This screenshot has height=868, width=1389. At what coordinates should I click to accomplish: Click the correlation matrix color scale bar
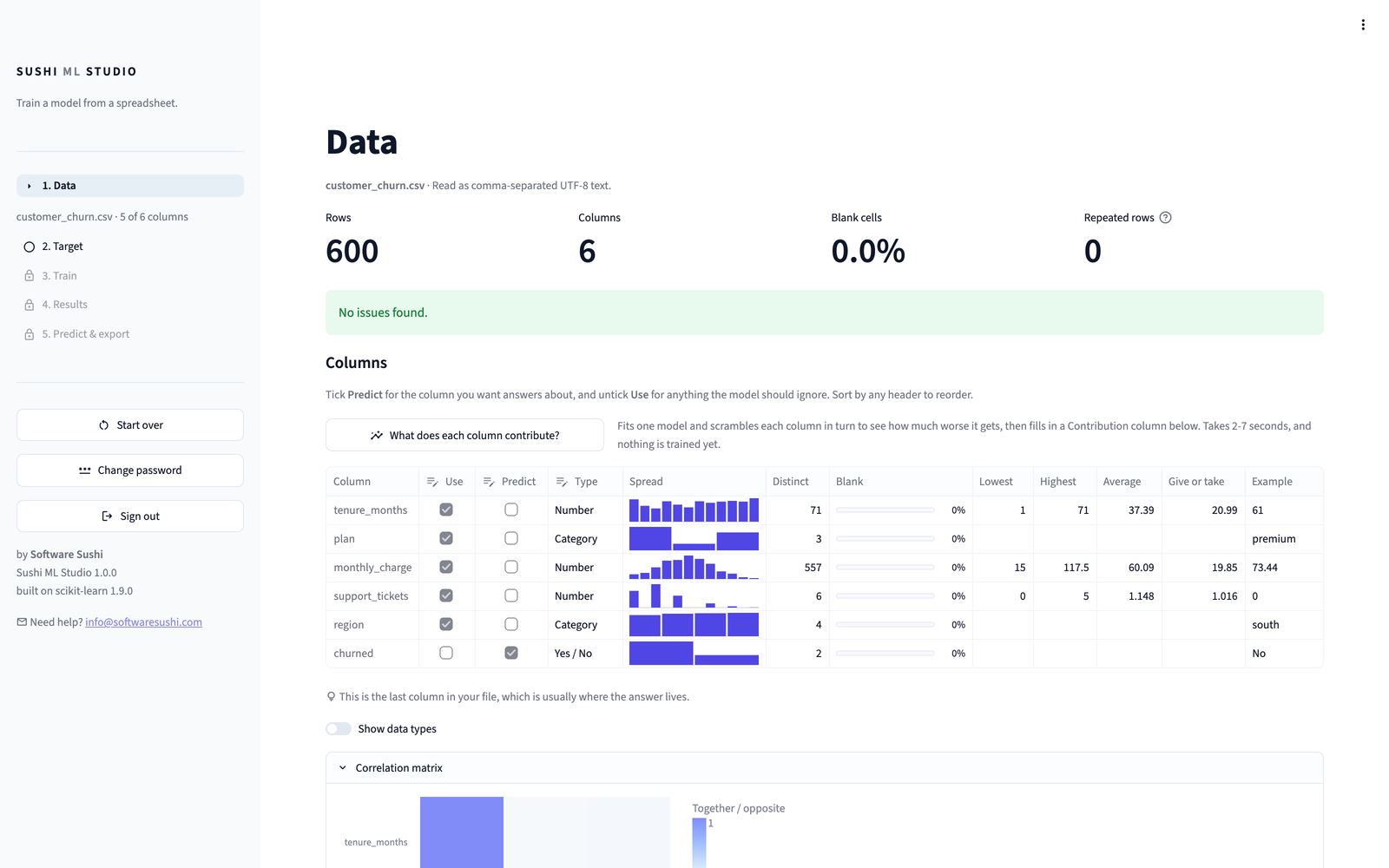[x=699, y=843]
